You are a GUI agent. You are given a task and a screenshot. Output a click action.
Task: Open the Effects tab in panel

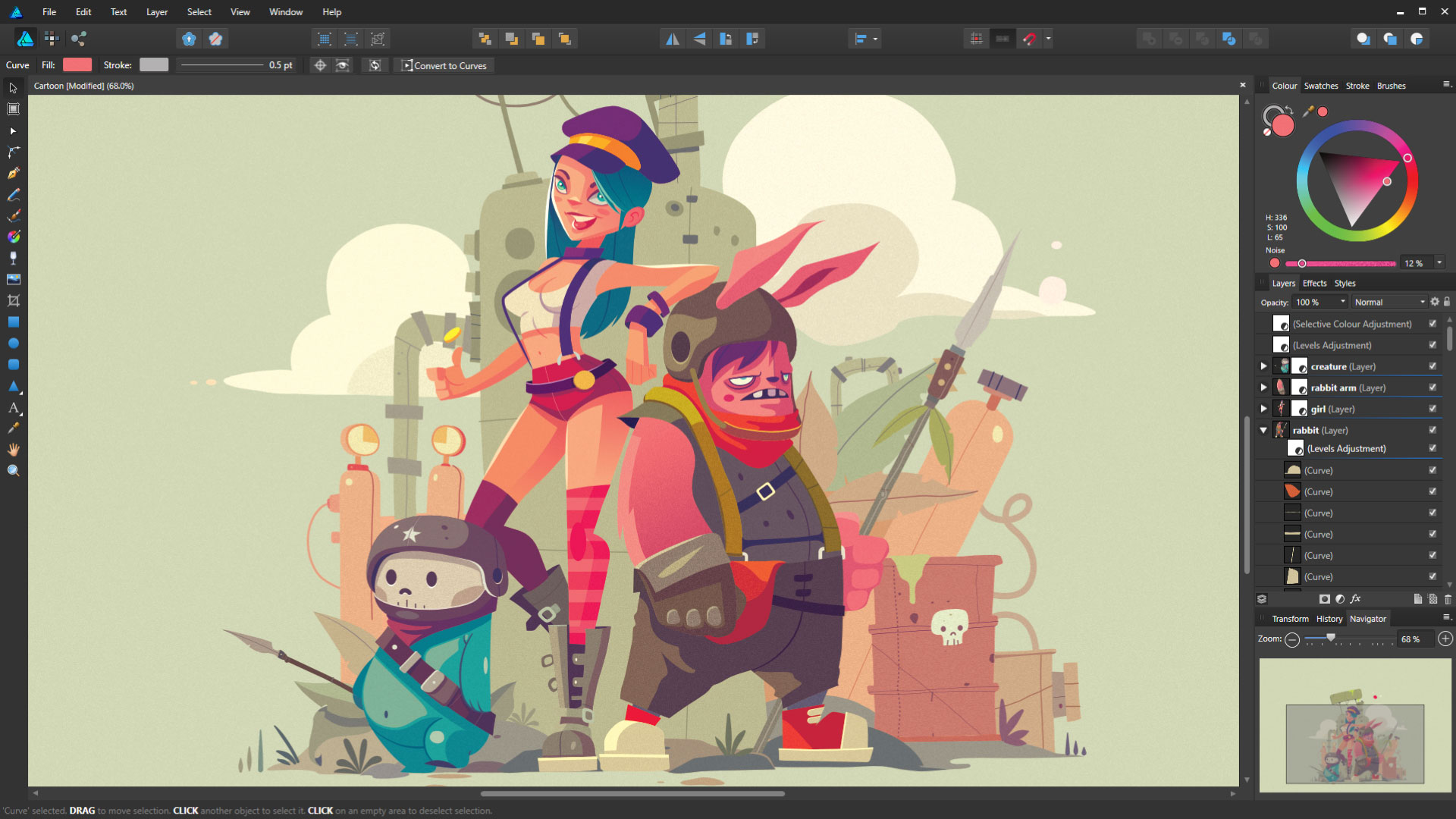[x=1313, y=283]
